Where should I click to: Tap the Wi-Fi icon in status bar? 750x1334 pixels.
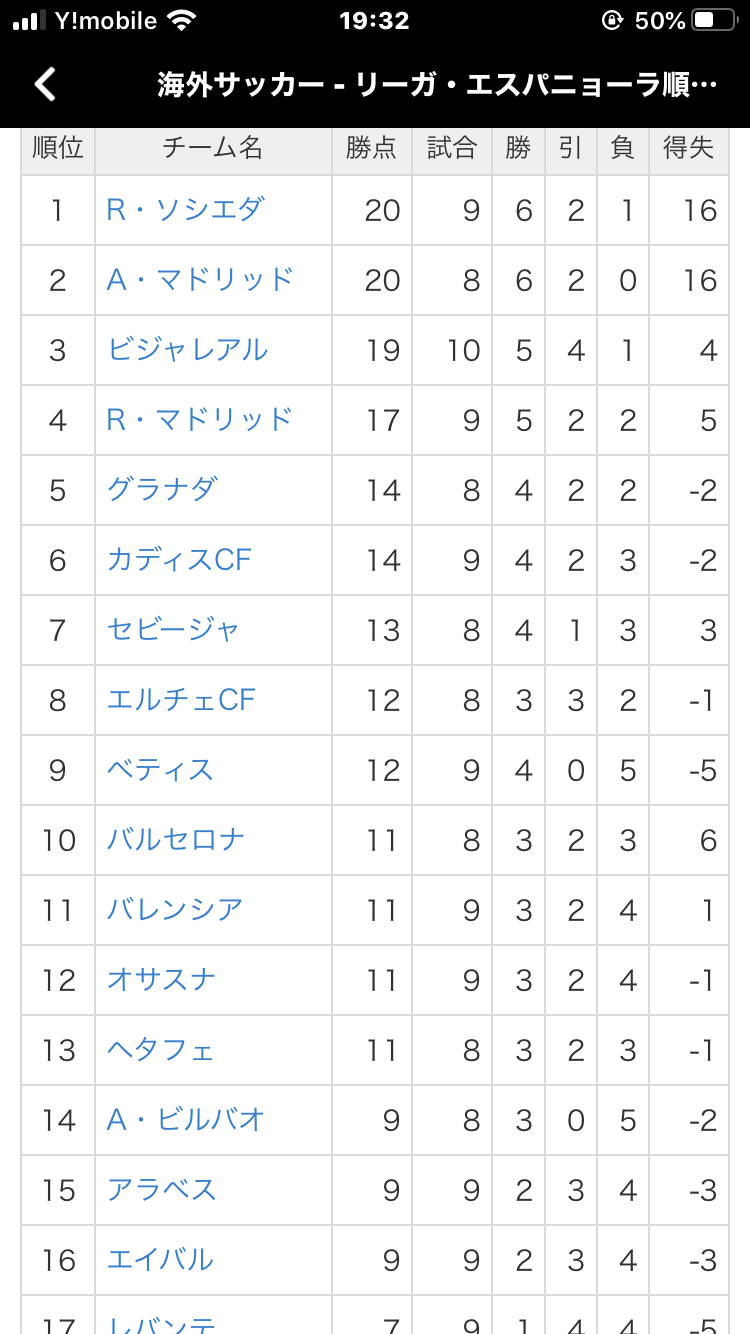click(182, 20)
